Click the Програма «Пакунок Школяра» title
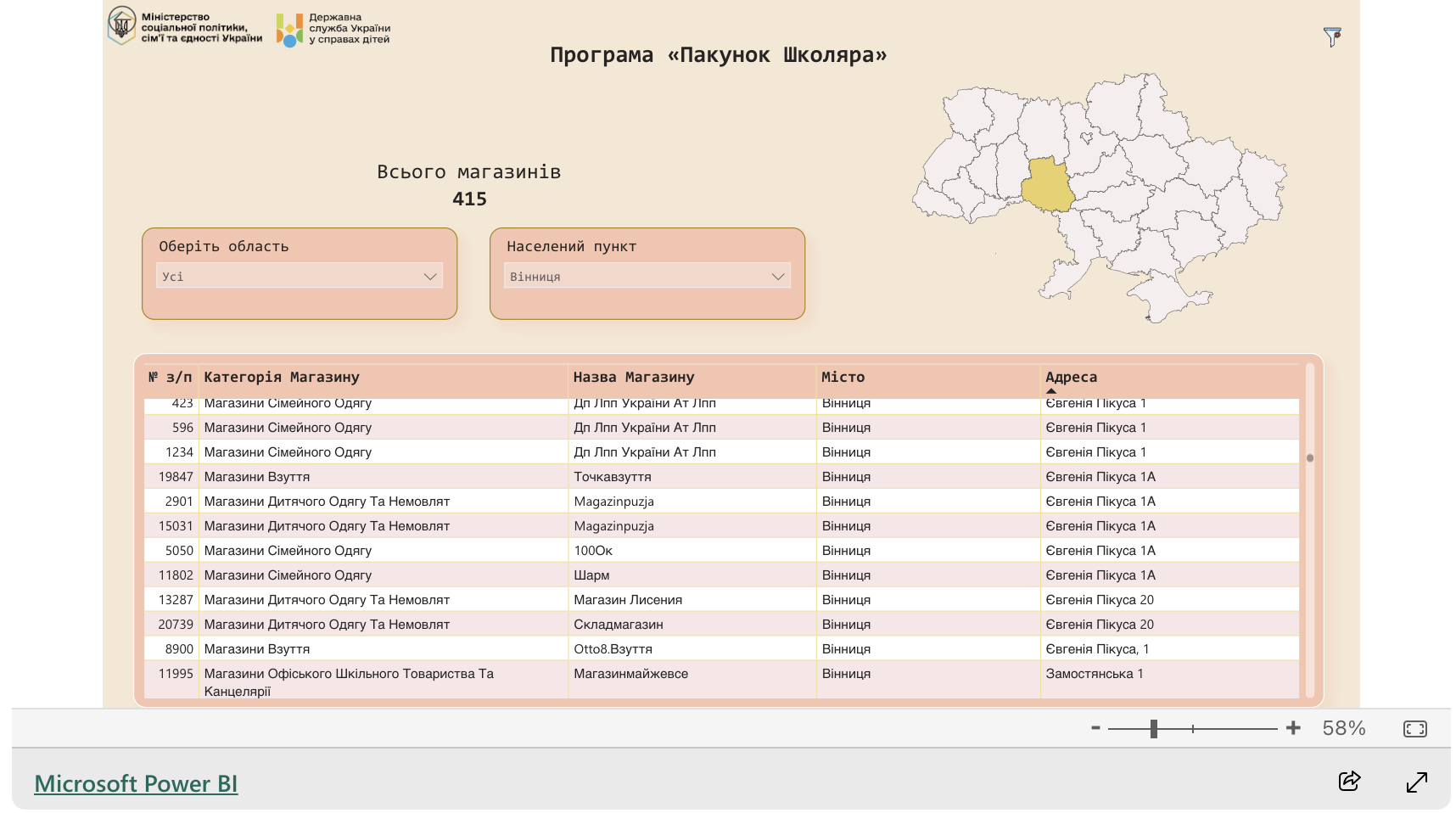Image resolution: width=1456 pixels, height=813 pixels. pos(719,55)
